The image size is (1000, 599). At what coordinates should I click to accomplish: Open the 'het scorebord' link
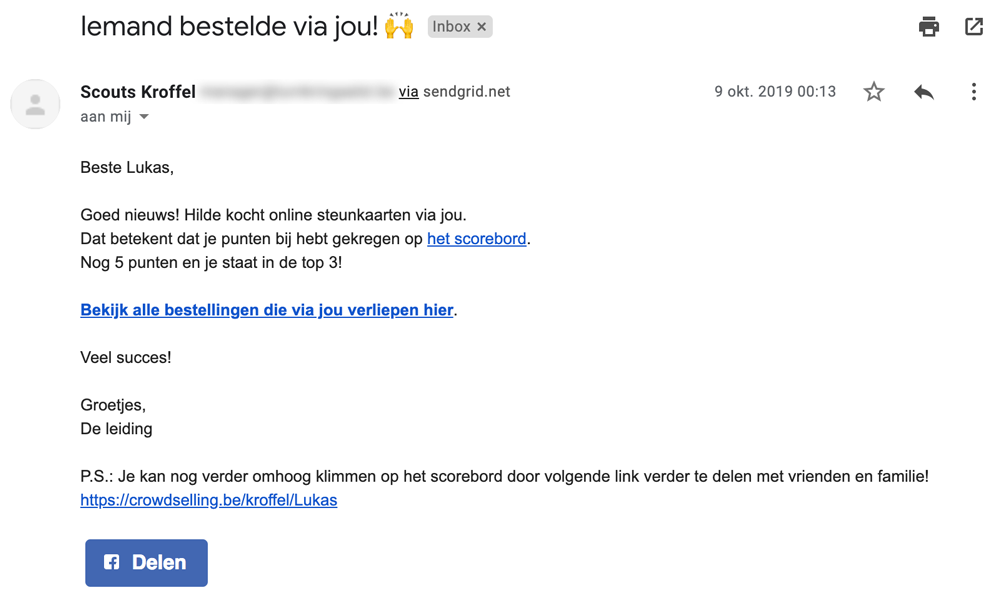pos(476,239)
